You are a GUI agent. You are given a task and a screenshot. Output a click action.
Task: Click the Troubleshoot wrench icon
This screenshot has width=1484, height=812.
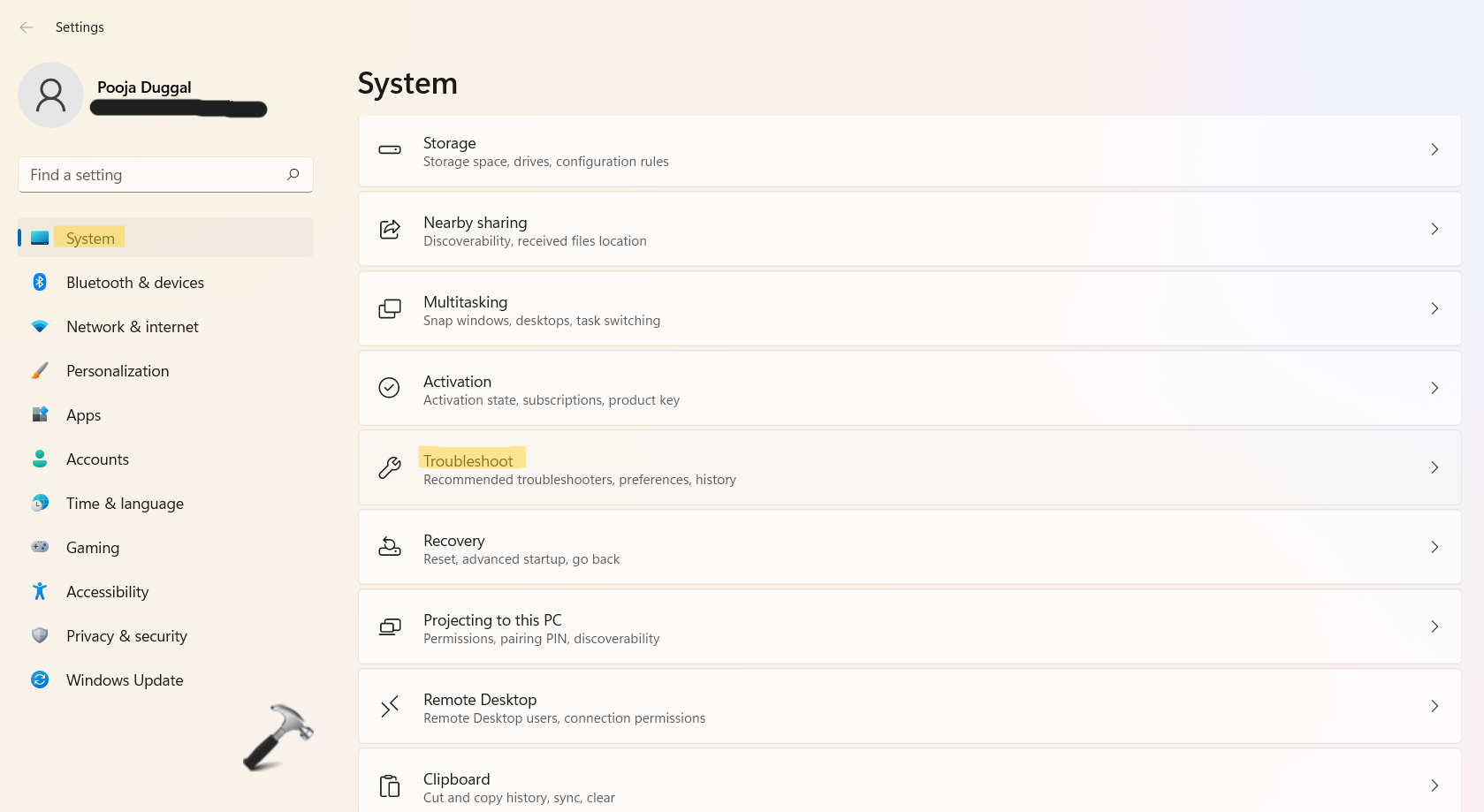390,467
